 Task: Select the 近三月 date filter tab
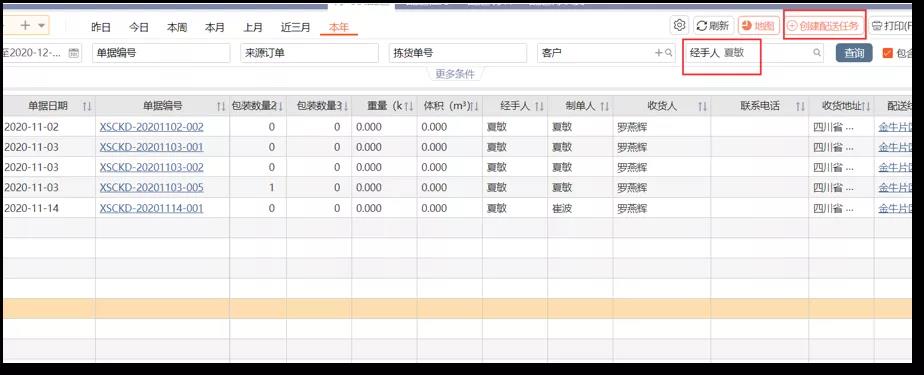coord(296,27)
